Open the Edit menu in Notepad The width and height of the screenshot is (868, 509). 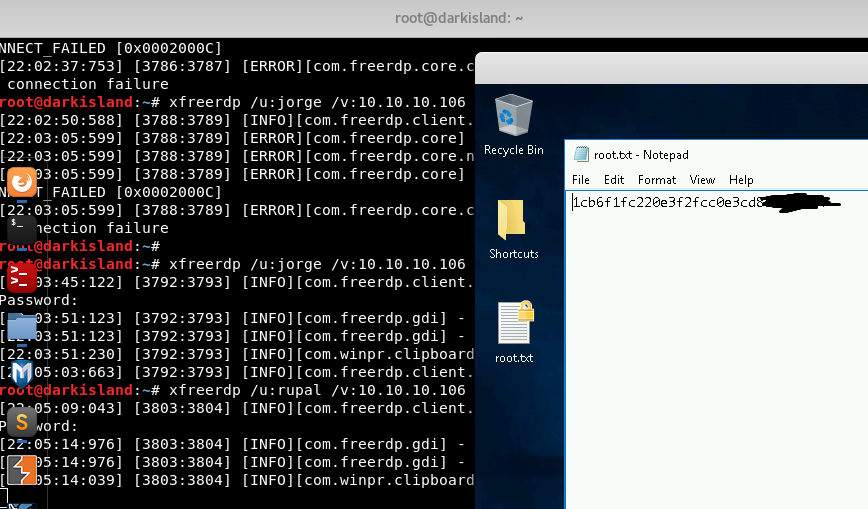614,180
